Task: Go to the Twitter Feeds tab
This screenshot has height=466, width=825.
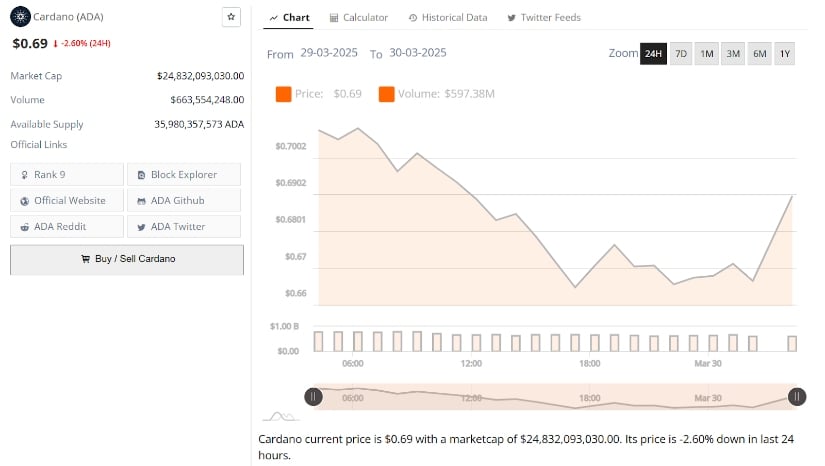Action: pyautogui.click(x=544, y=18)
